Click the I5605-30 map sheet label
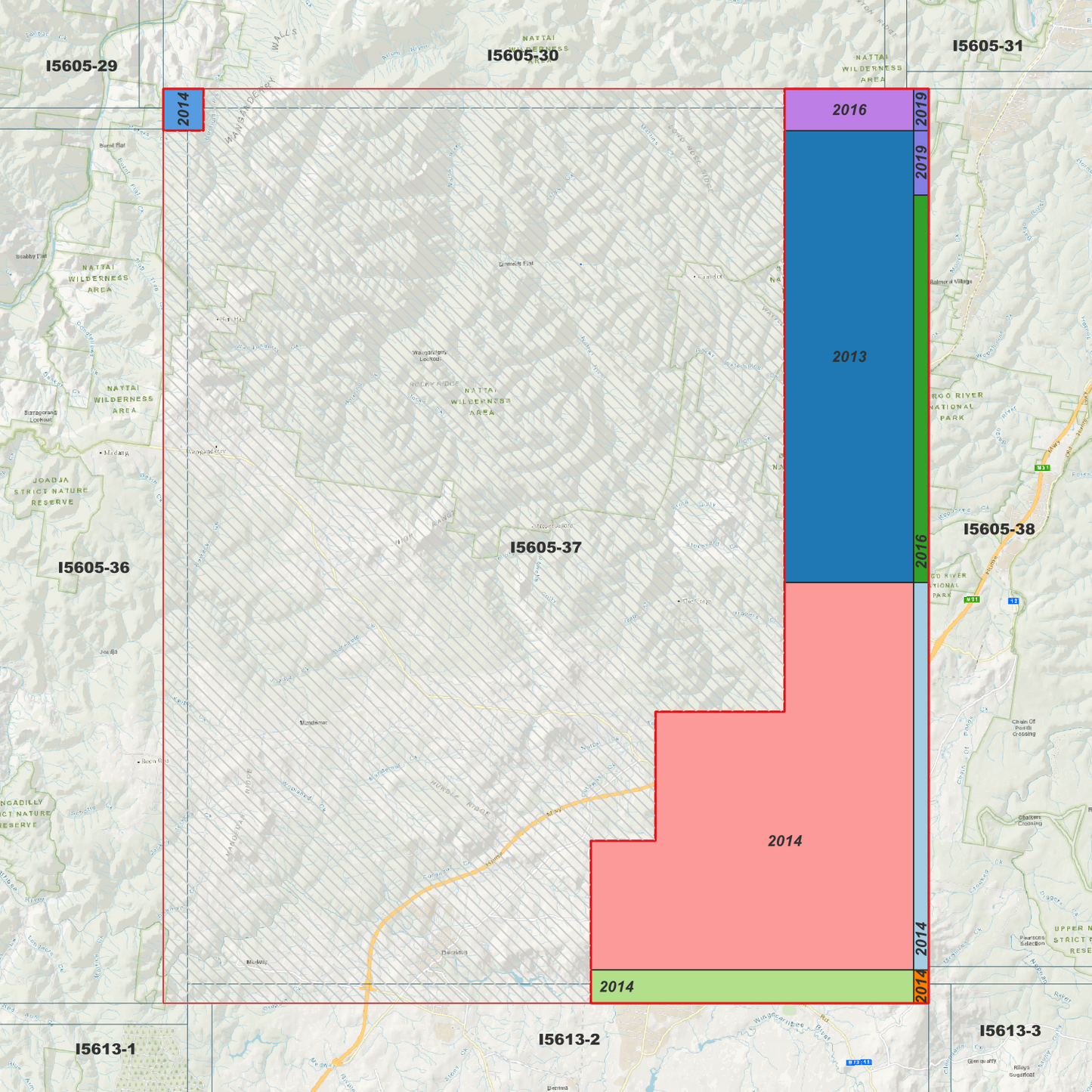 tap(524, 54)
